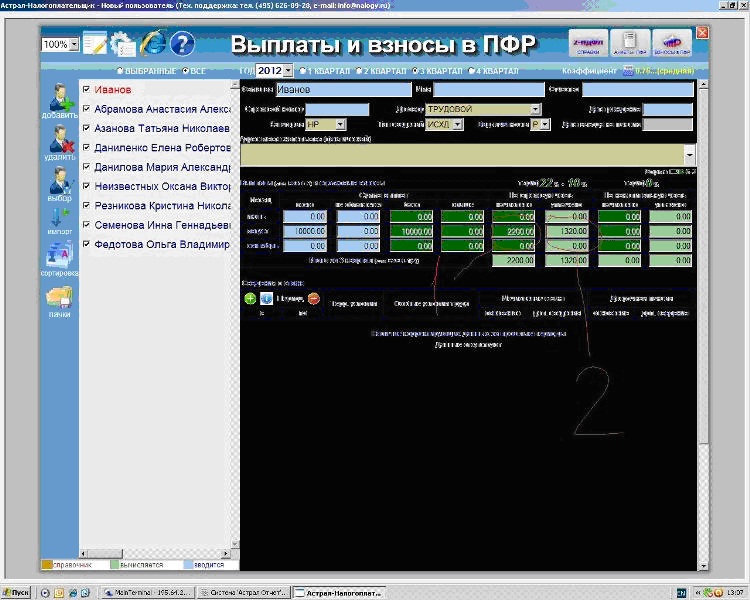The height and width of the screenshot is (600, 750).
Task: Open help with the blue question mark icon
Action: [182, 44]
